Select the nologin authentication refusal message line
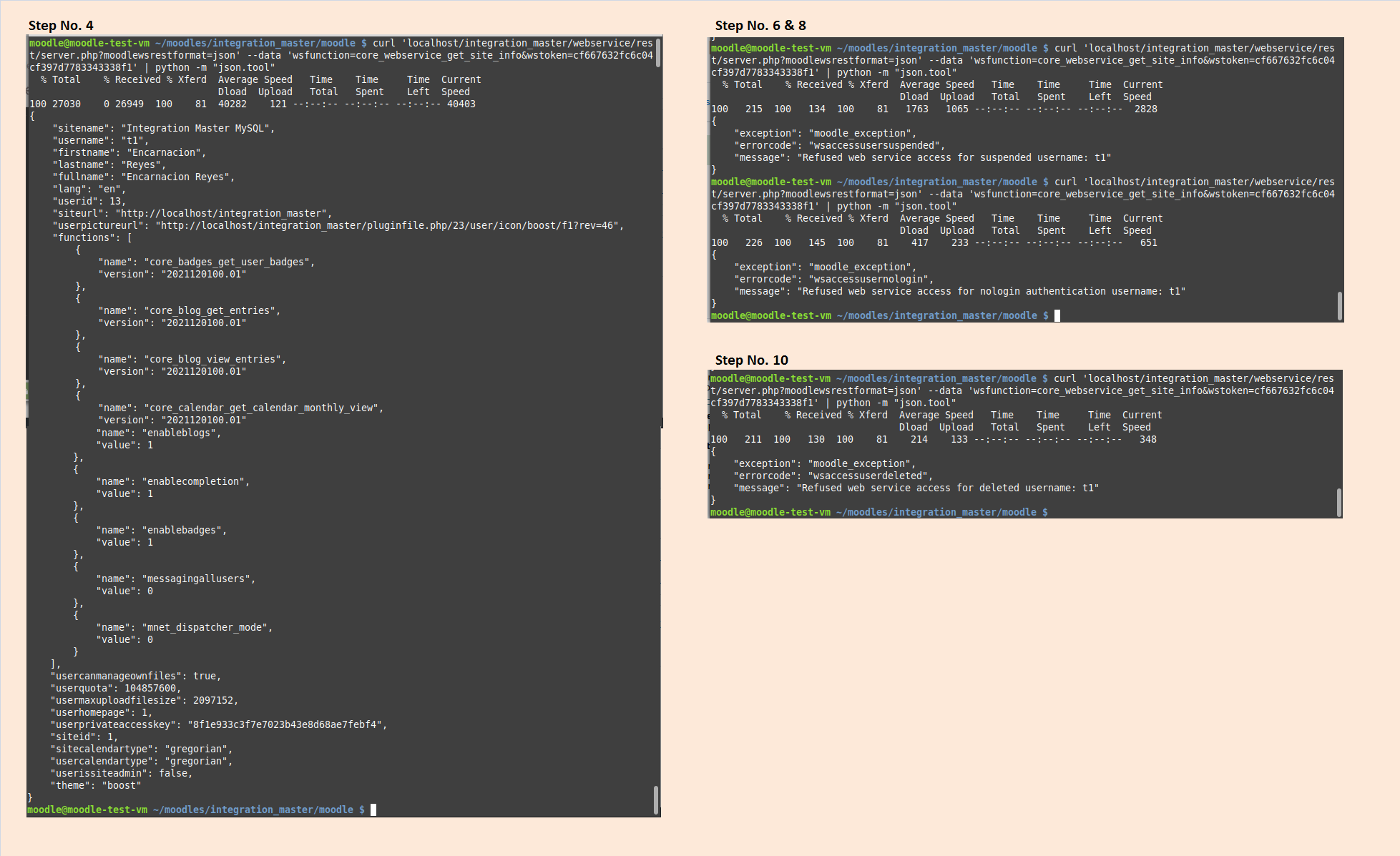Image resolution: width=1400 pixels, height=856 pixels. coord(960,292)
